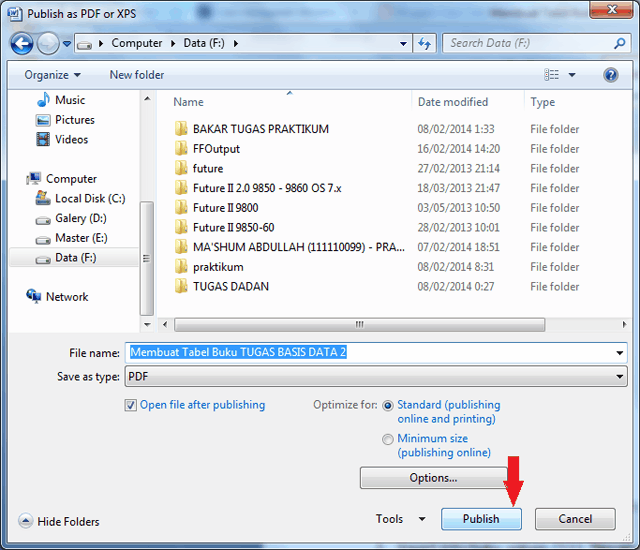Click the FFOutput folder name

(x=216, y=149)
